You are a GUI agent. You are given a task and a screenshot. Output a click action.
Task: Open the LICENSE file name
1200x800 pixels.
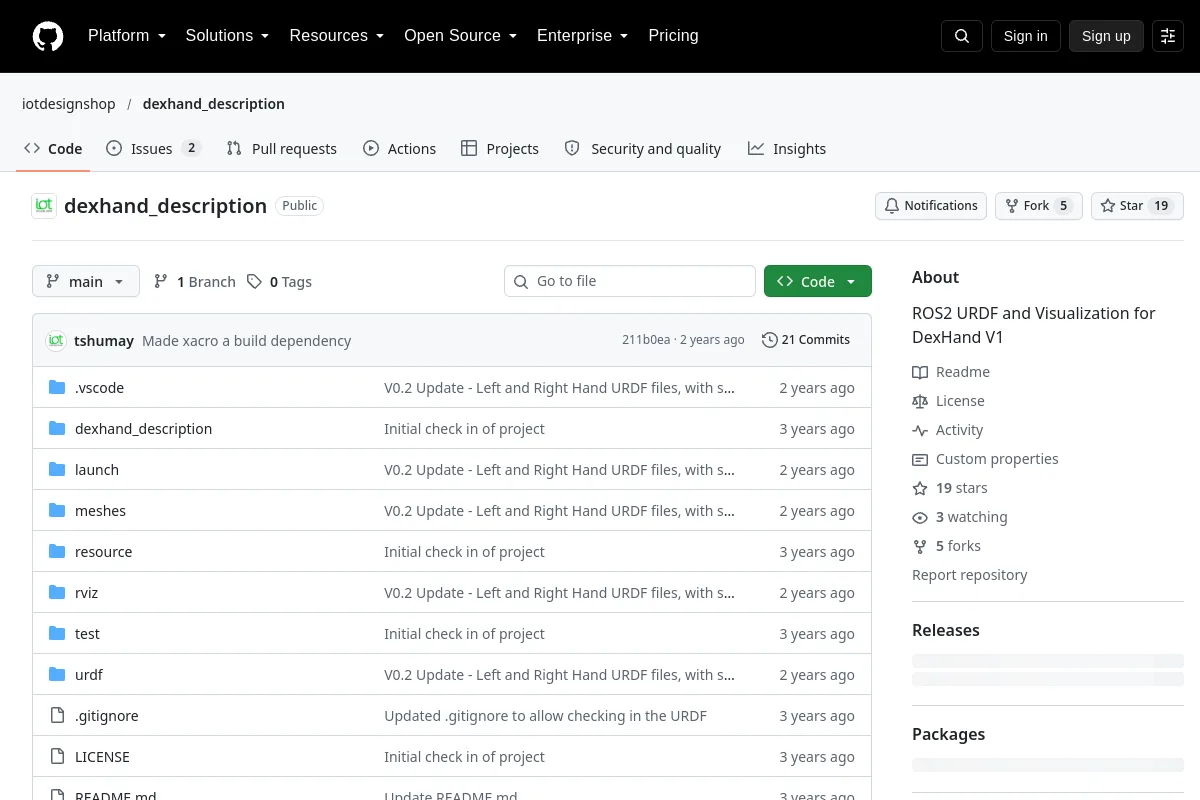click(x=102, y=757)
